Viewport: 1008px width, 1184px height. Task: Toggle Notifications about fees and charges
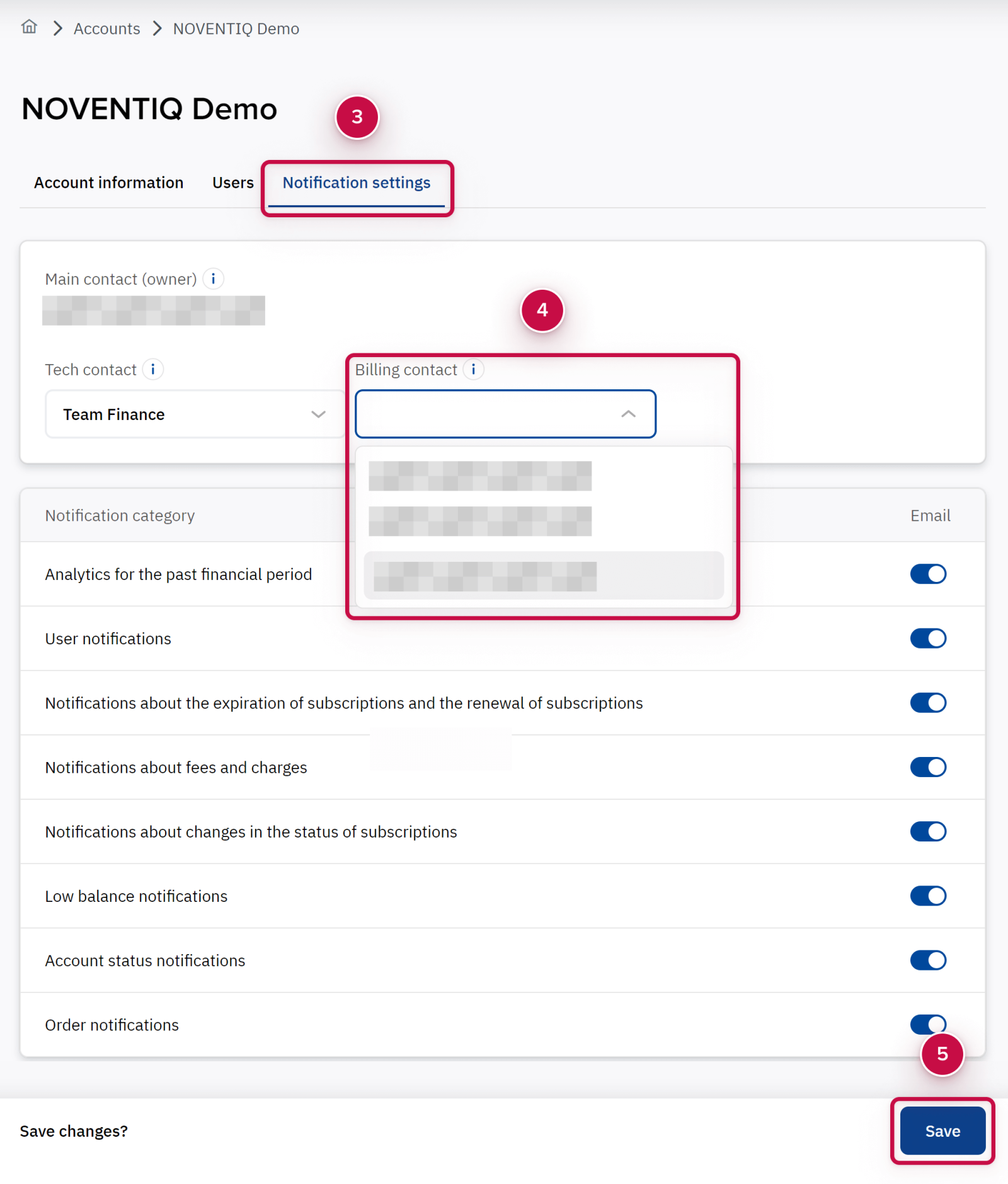click(927, 767)
